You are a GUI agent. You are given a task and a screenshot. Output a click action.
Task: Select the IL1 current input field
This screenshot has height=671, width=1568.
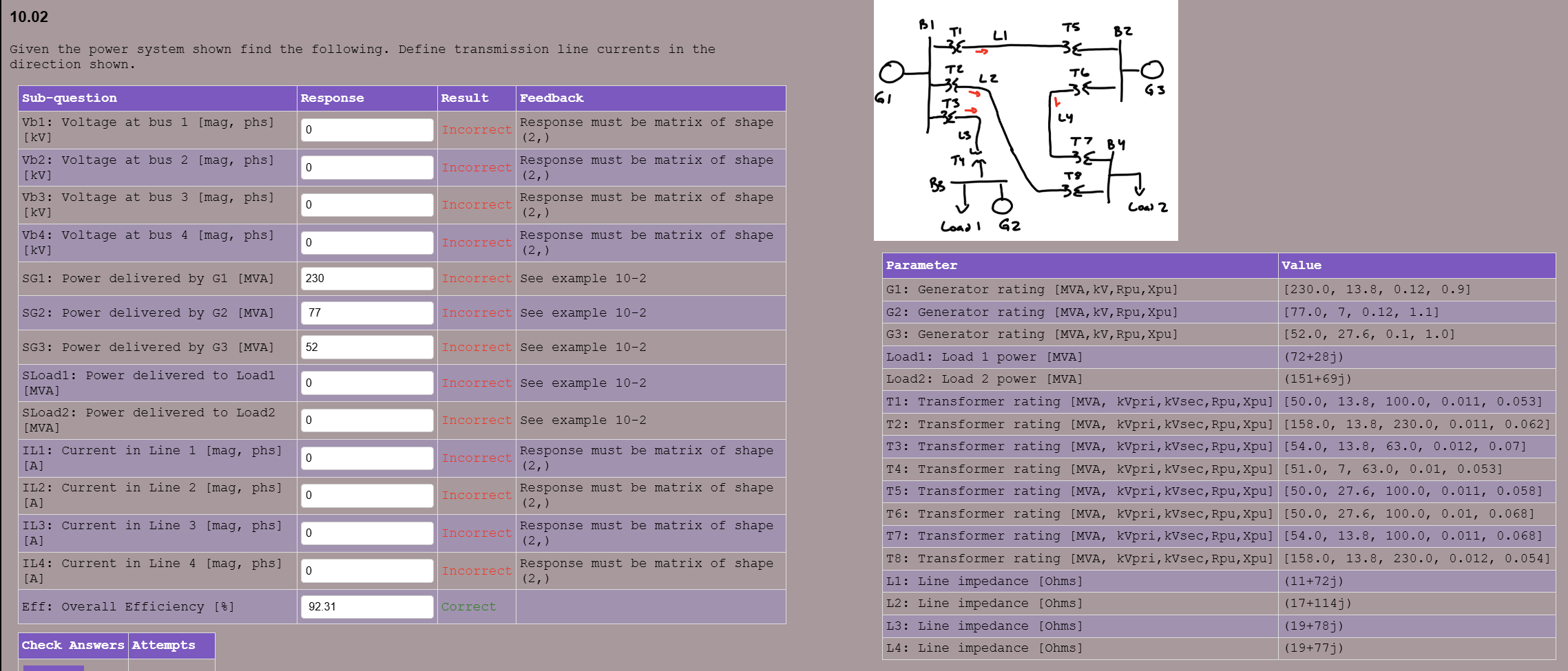[x=367, y=458]
